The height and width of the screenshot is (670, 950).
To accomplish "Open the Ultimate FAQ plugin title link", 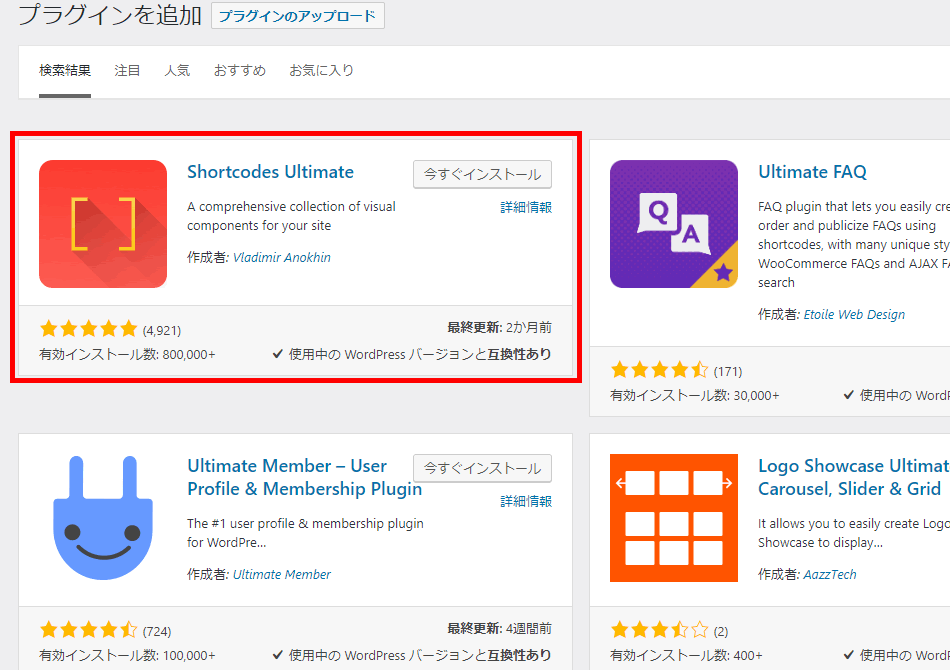I will coord(812,172).
